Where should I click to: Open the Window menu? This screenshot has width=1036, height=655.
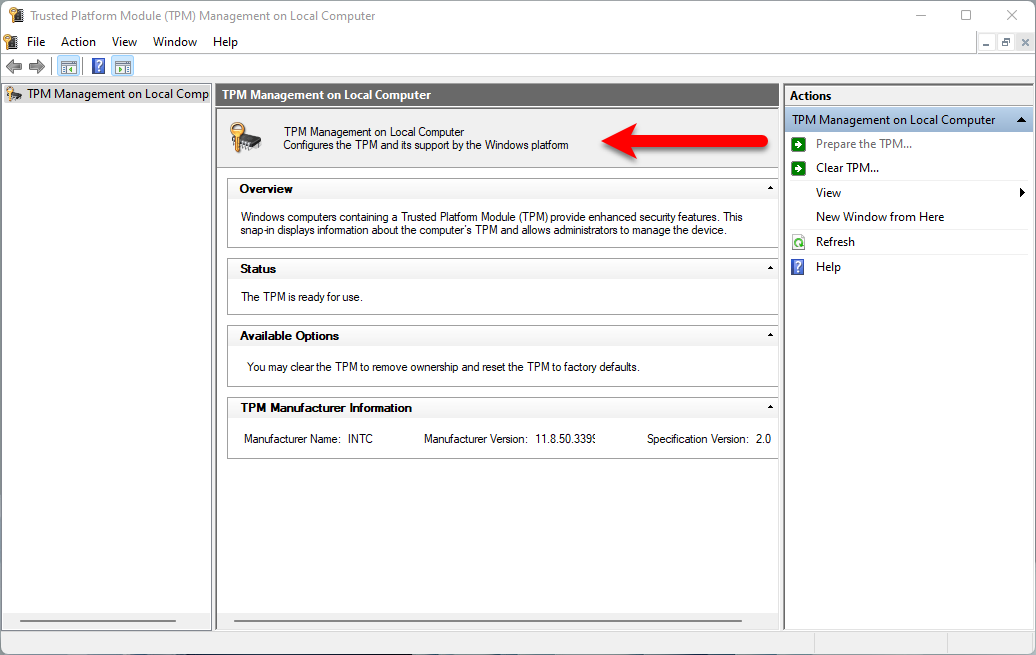pyautogui.click(x=175, y=42)
